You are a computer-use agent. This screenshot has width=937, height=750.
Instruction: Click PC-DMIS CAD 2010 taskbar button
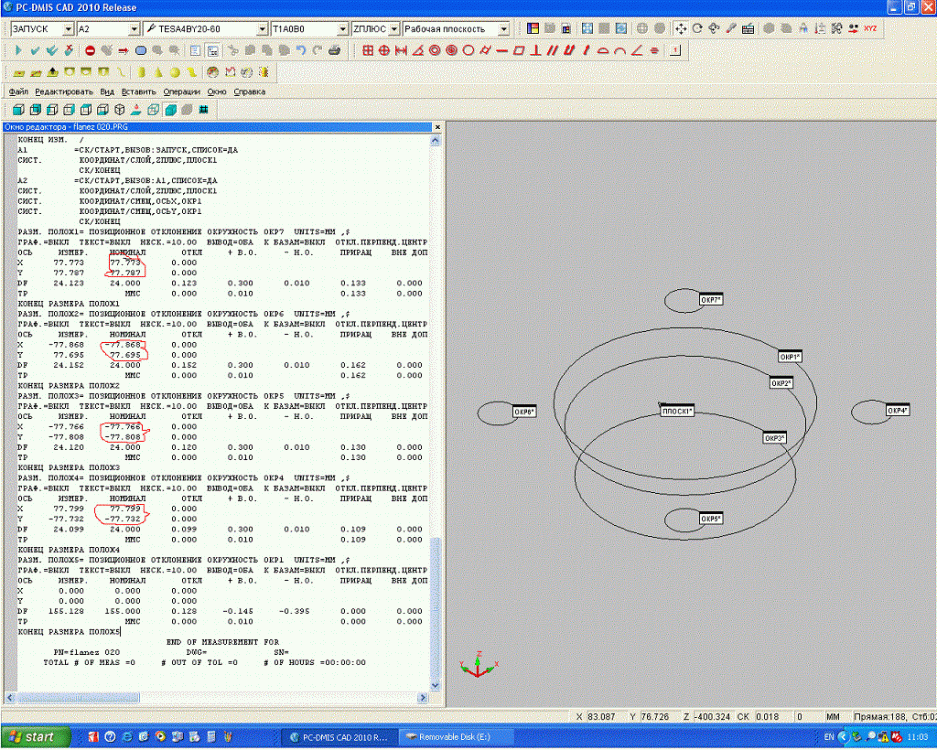coord(339,737)
